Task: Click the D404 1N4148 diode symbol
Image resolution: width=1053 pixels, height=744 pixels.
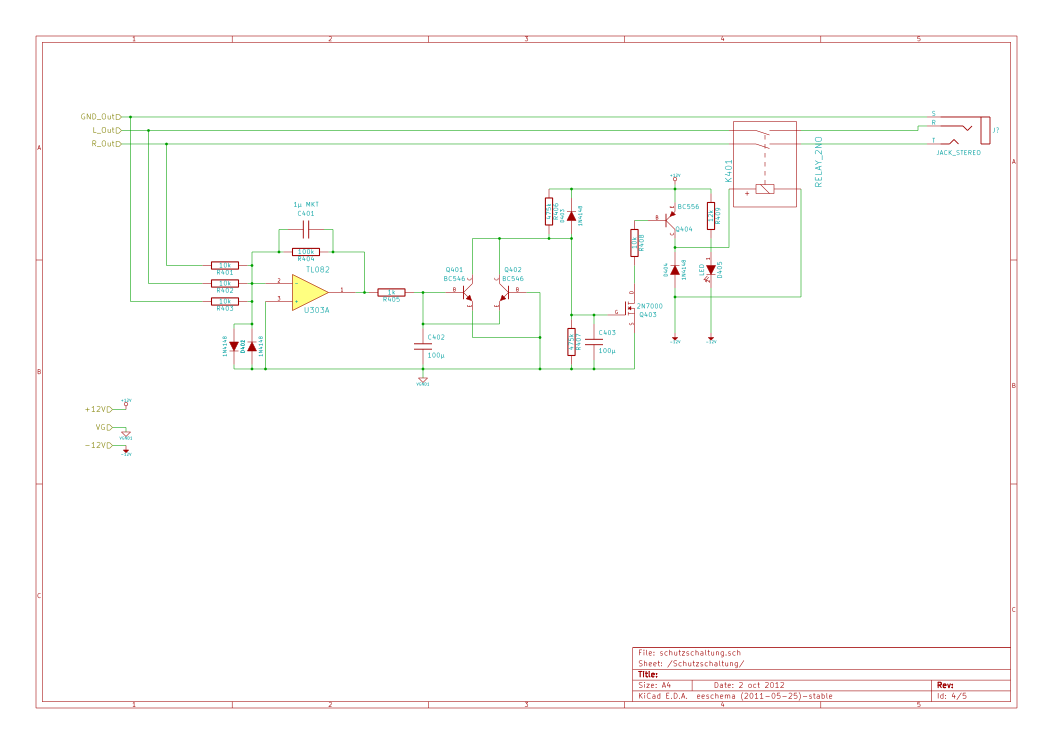Action: pyautogui.click(x=675, y=270)
